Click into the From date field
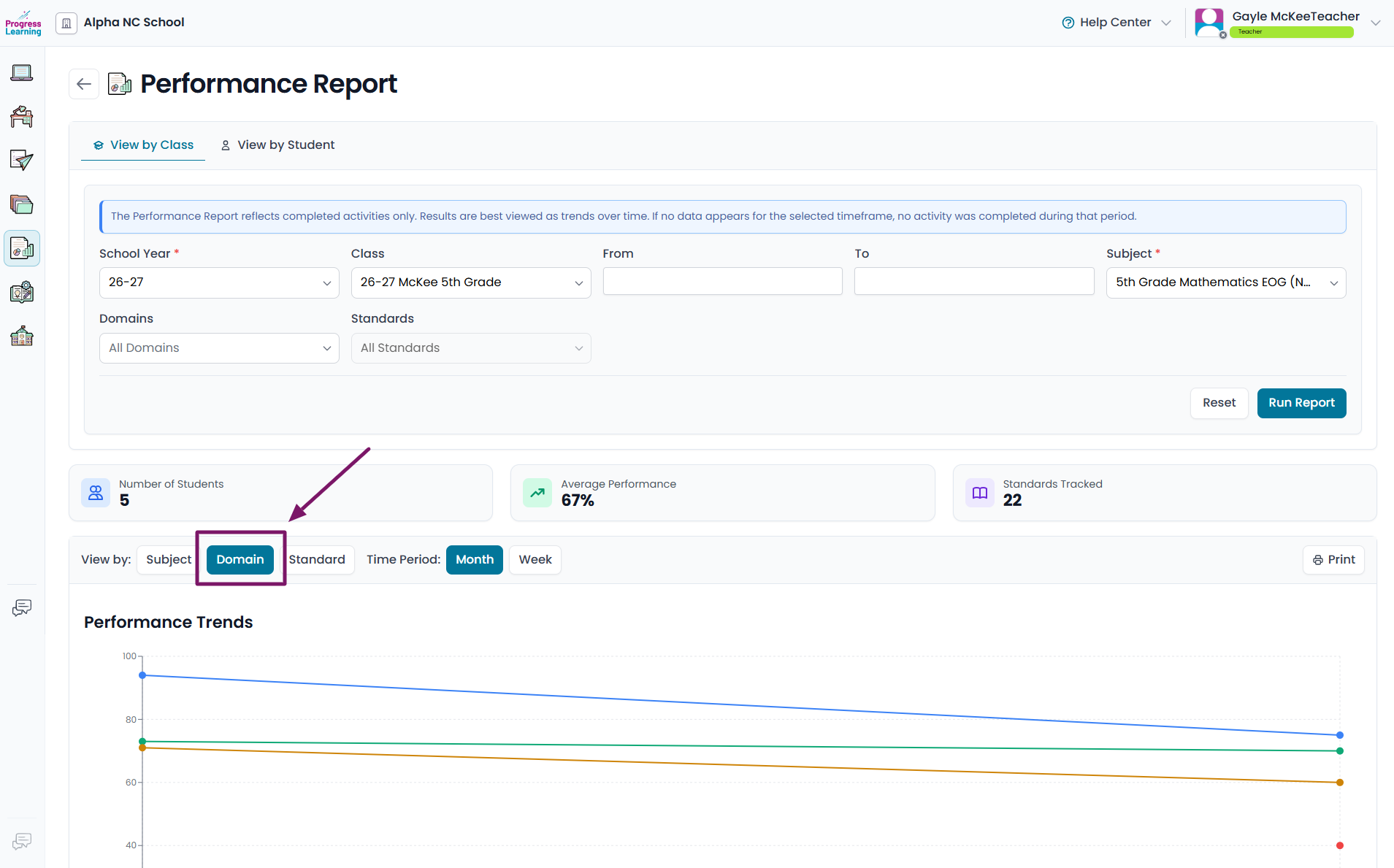 723,281
